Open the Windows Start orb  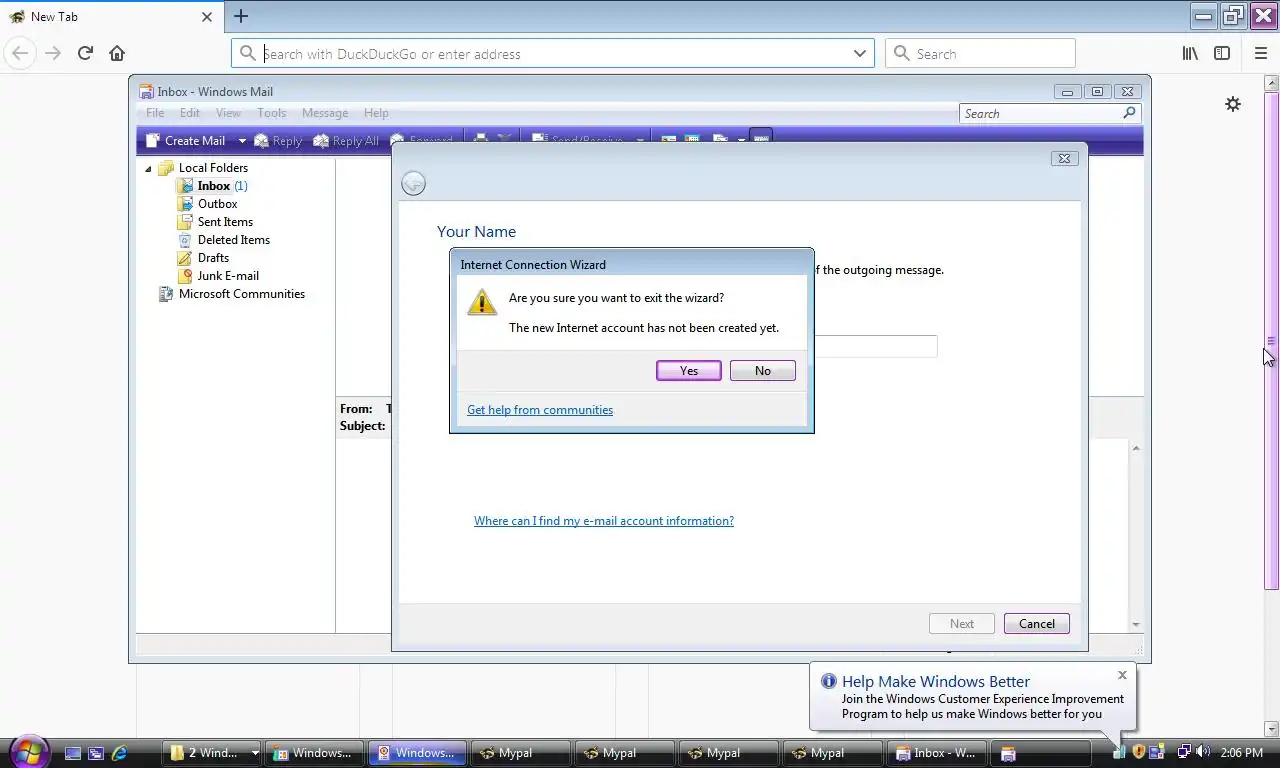point(28,751)
